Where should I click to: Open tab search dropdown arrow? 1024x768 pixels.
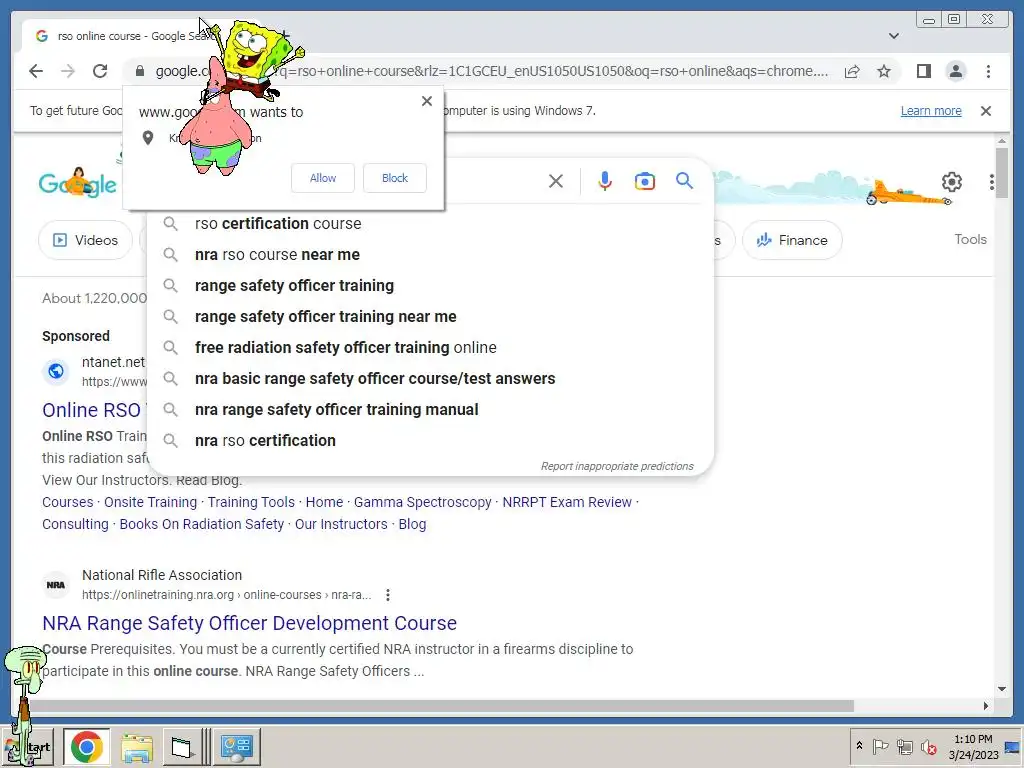(x=893, y=36)
